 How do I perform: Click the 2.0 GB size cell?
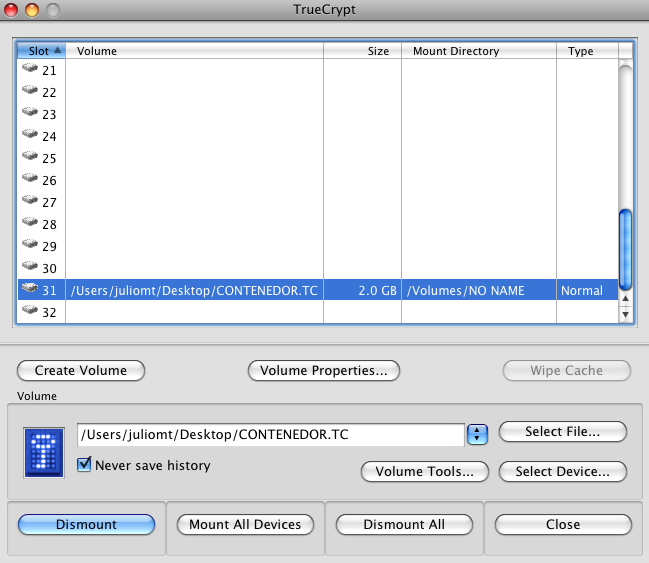(x=363, y=290)
